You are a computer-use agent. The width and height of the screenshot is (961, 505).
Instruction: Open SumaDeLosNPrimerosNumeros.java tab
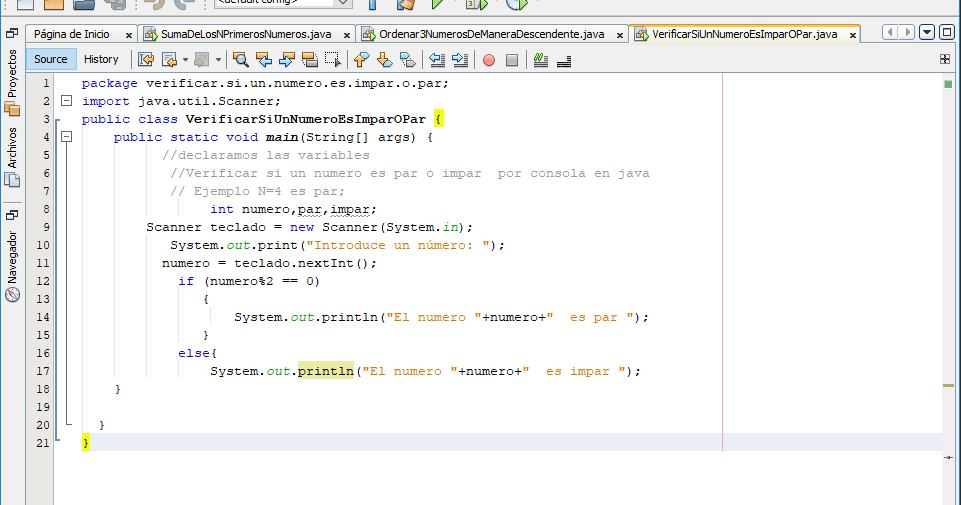[x=246, y=34]
